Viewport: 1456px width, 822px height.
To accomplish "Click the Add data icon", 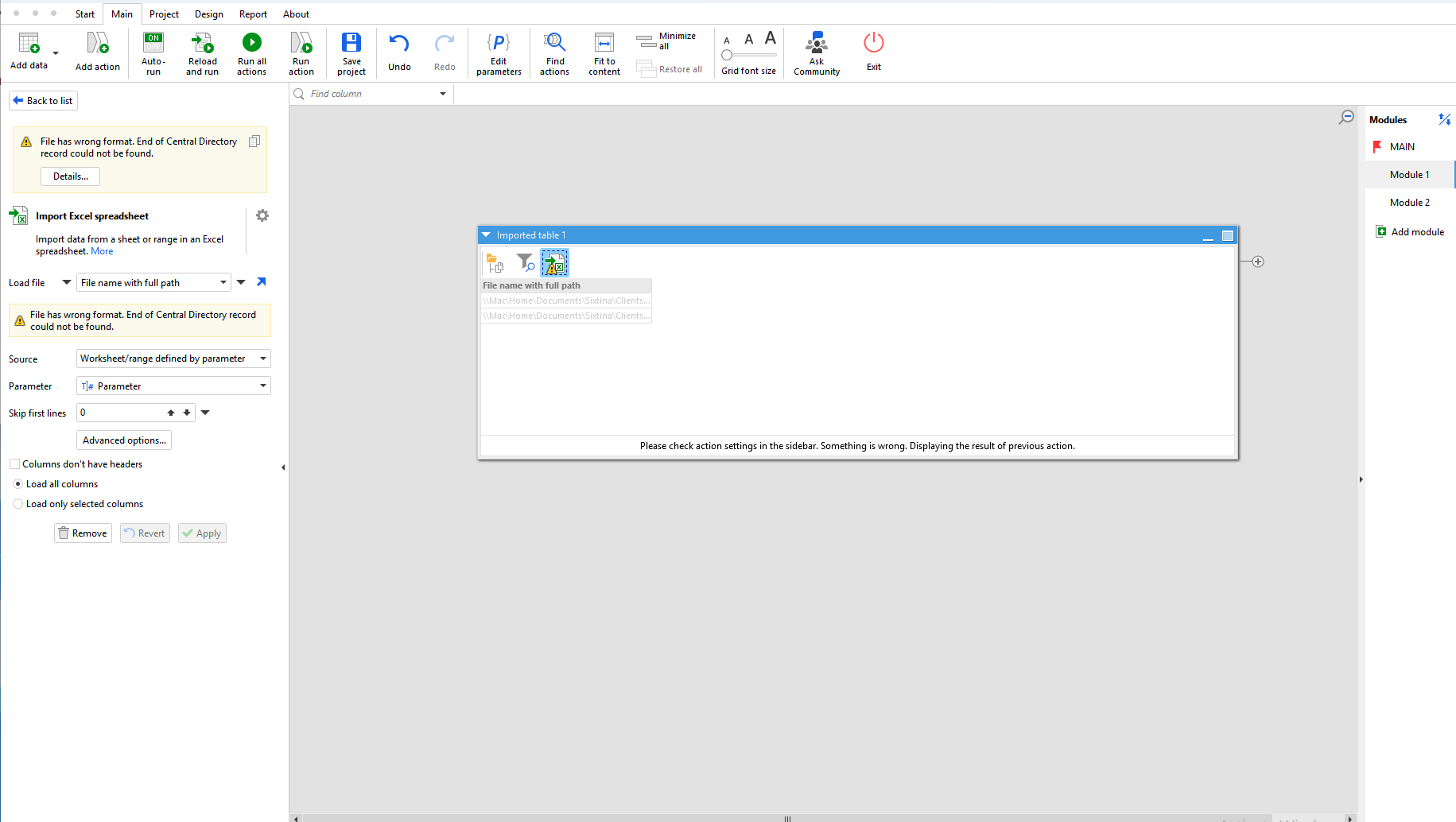I will [29, 44].
